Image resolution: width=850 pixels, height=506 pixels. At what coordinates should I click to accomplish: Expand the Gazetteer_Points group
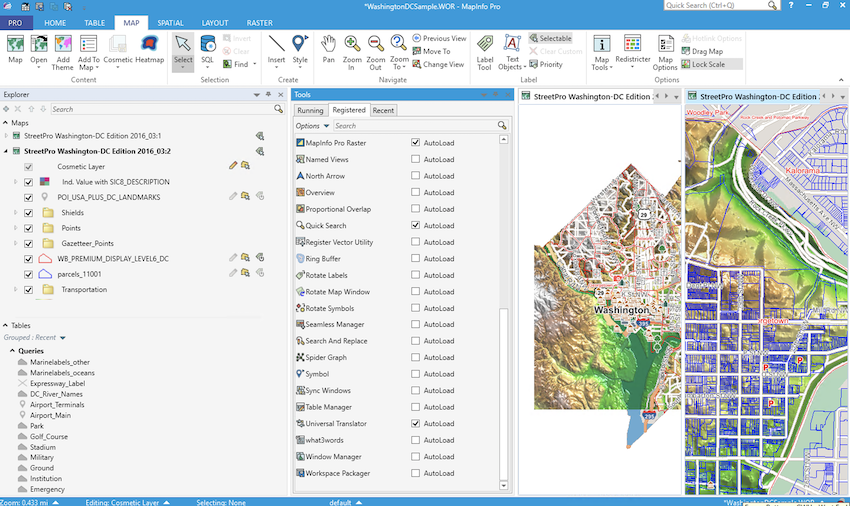click(15, 244)
